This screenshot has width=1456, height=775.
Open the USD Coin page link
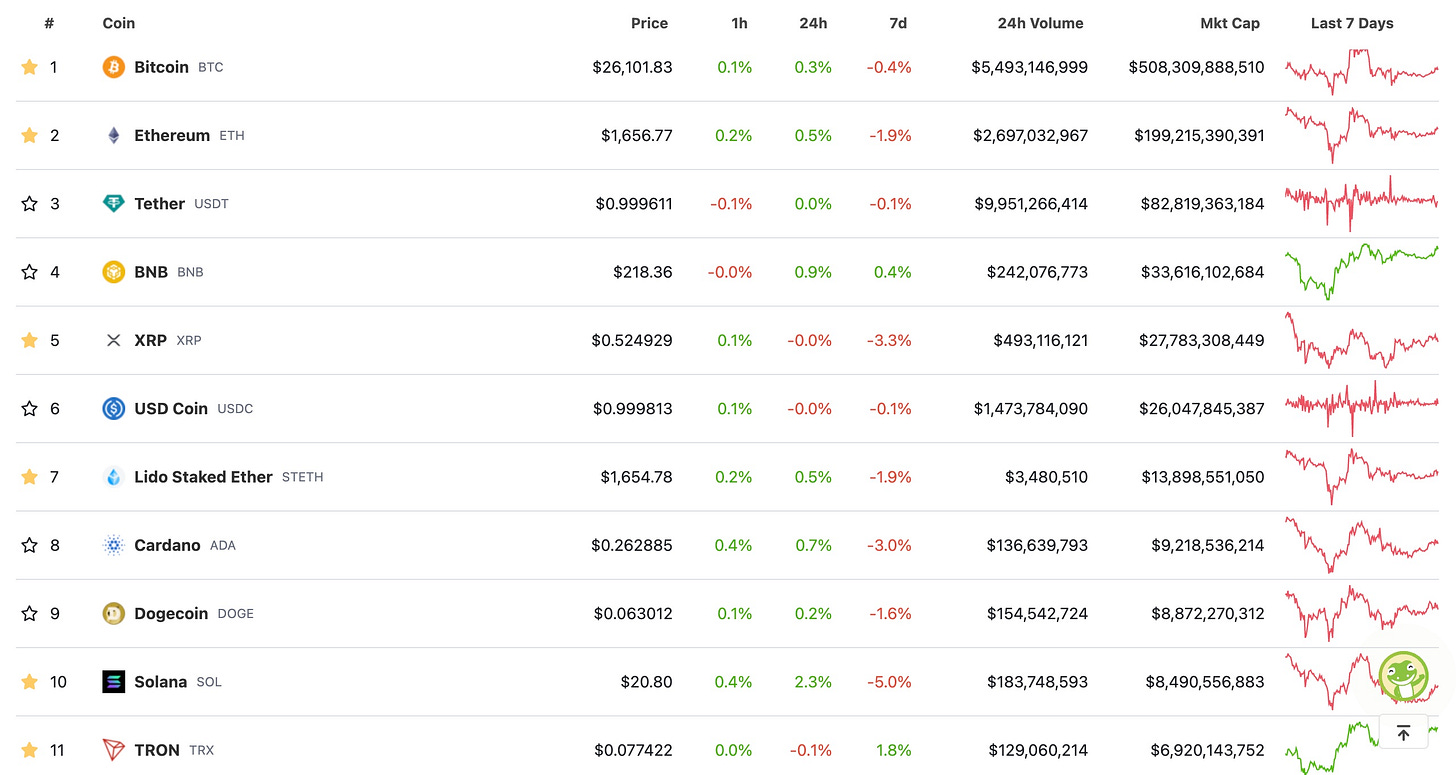(171, 408)
